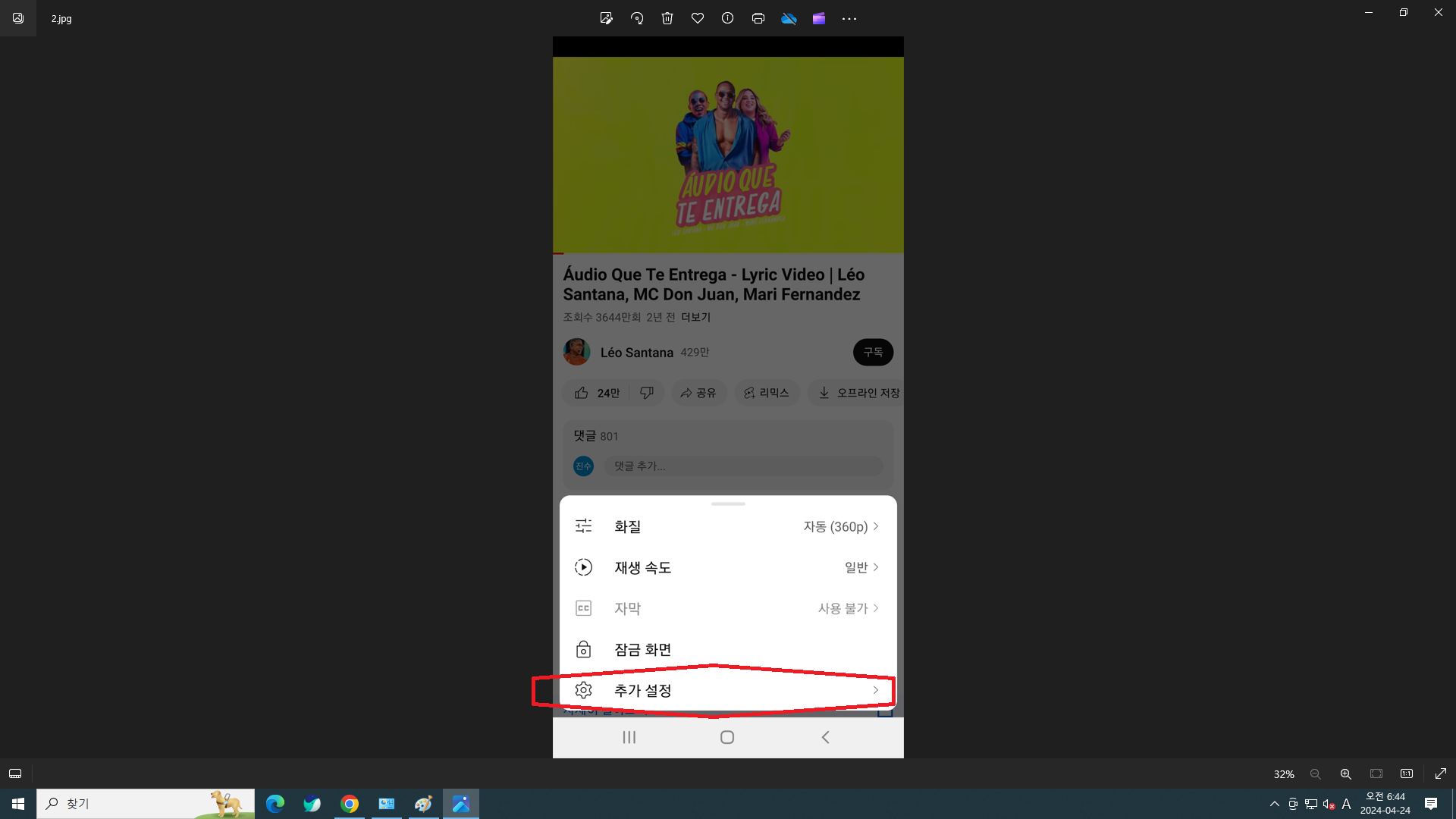This screenshot has width=1456, height=819.
Task: Click the zoom in magnifier icon
Action: tap(1346, 773)
